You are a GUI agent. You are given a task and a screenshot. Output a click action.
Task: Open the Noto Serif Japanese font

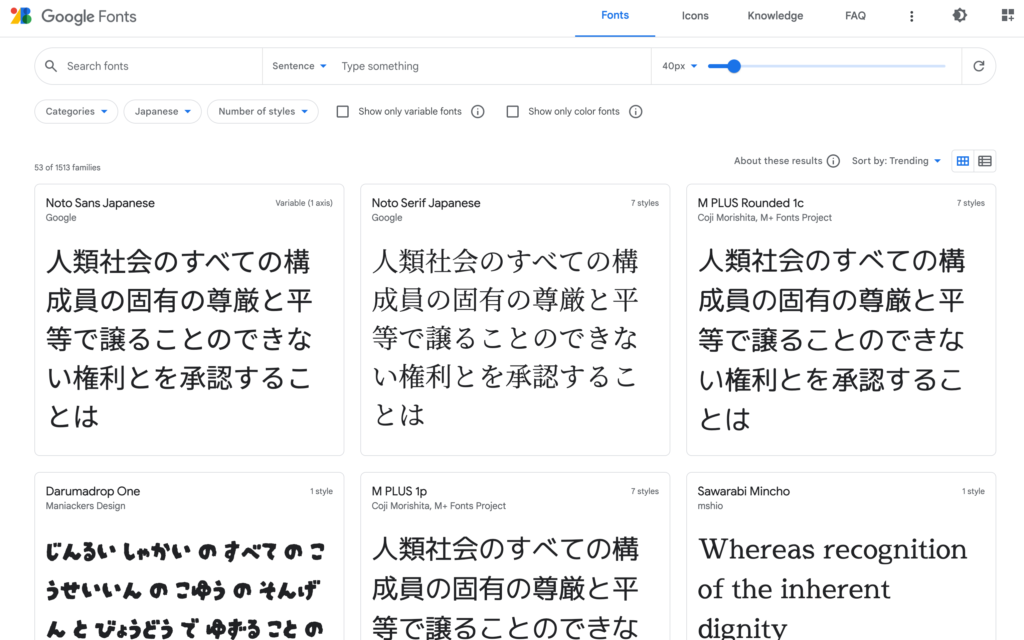[x=426, y=203]
